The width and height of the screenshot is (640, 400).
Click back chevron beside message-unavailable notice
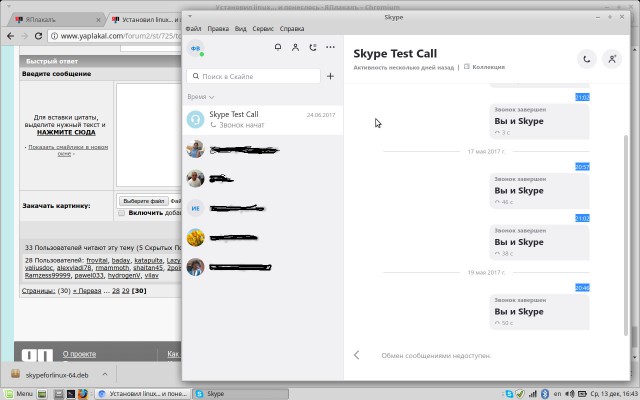tap(357, 355)
